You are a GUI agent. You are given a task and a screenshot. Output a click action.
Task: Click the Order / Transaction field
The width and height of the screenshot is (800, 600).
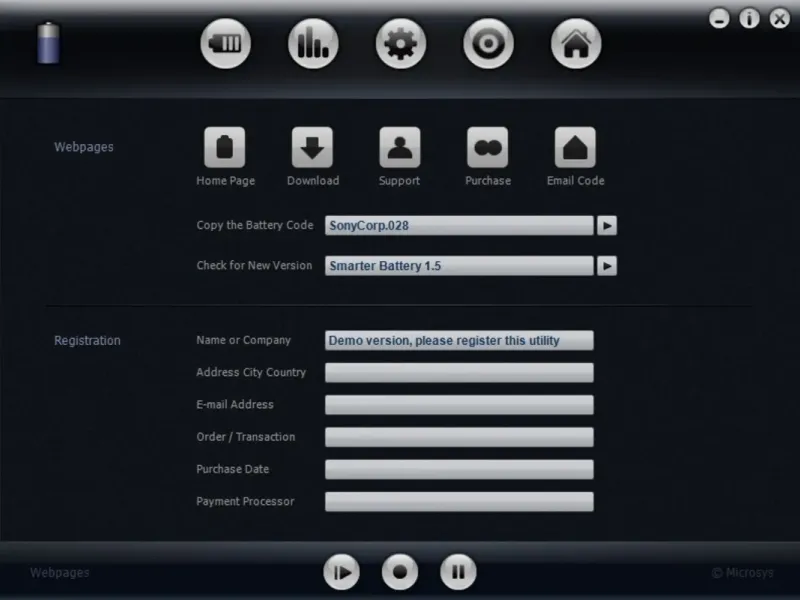click(459, 437)
